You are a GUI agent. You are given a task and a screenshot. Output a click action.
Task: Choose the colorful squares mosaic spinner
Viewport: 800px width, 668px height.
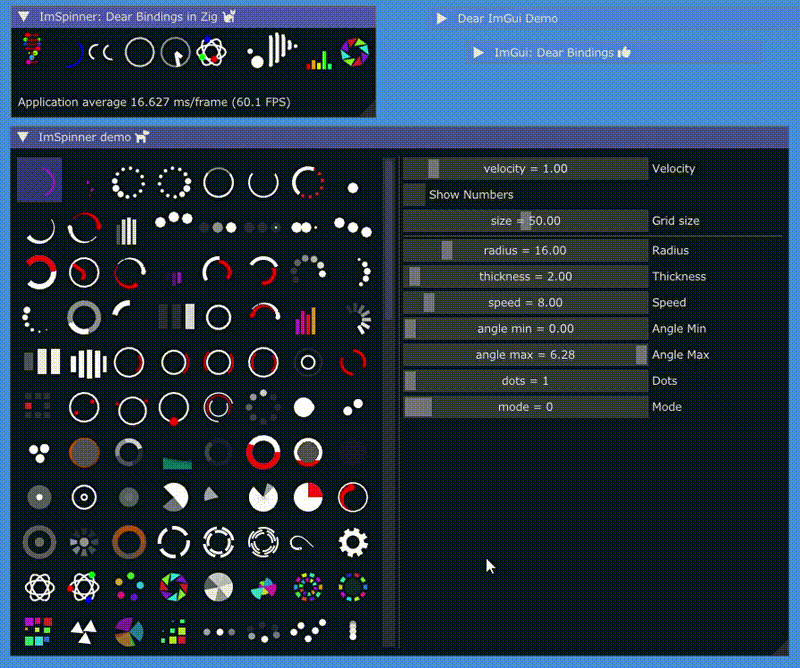coord(39,632)
